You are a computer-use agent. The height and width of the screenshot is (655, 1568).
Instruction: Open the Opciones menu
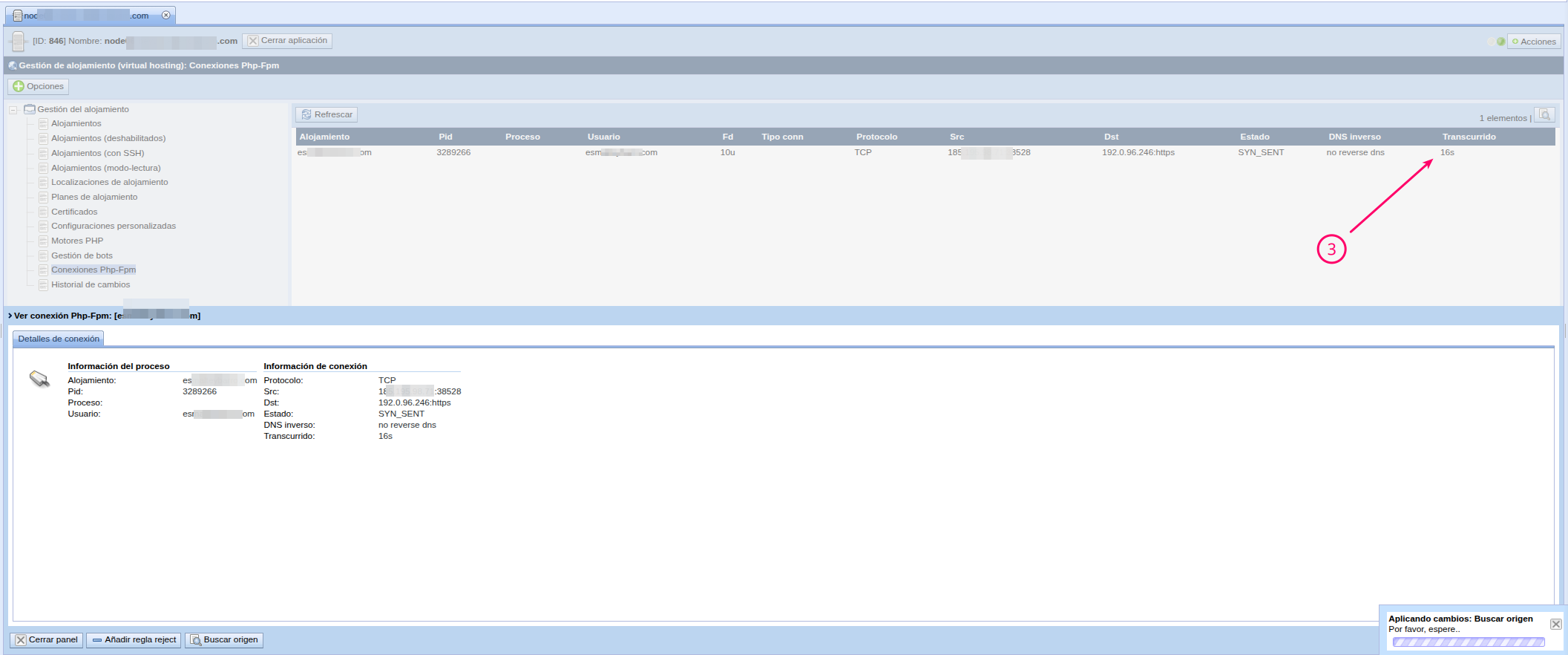point(39,86)
